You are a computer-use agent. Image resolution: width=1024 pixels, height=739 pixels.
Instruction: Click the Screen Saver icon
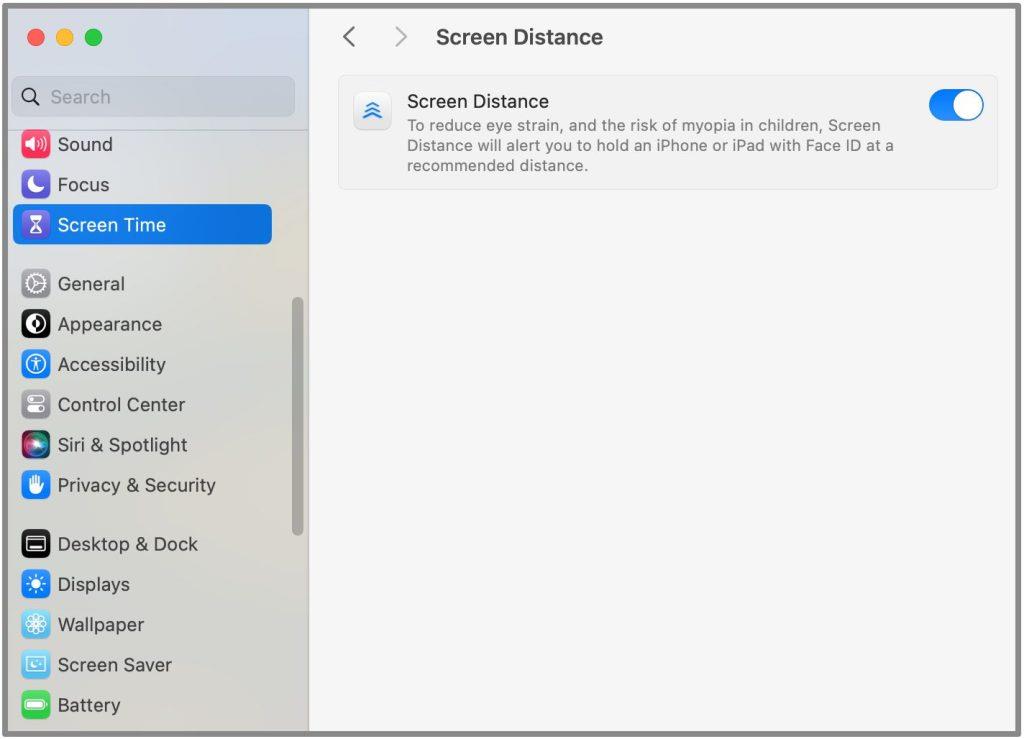[x=35, y=665]
